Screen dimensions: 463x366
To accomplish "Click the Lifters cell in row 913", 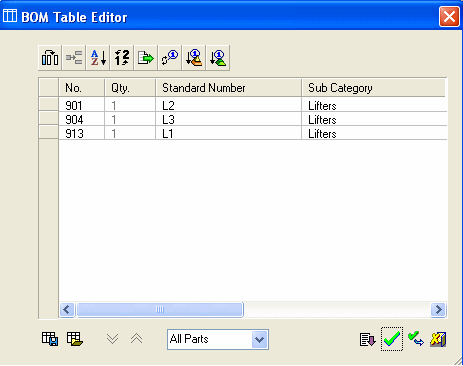I will (x=374, y=134).
